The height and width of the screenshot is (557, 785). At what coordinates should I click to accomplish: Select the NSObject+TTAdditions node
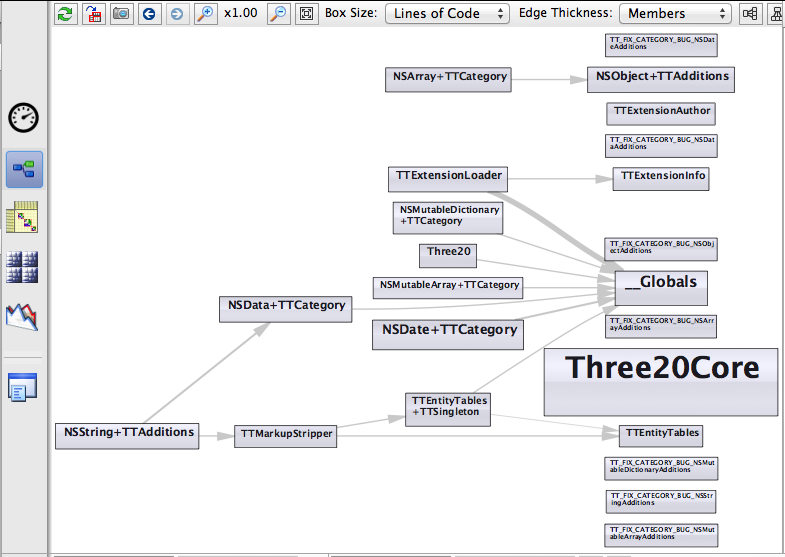661,80
